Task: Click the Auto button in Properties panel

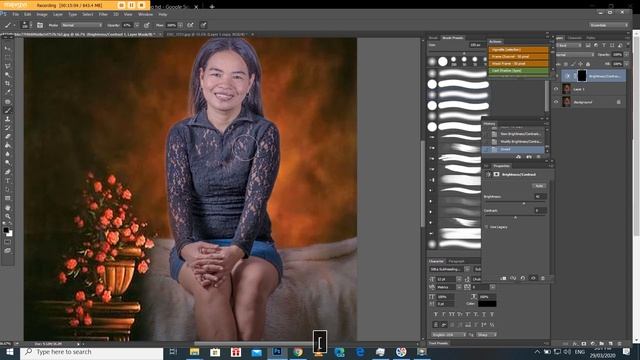Action: coord(539,186)
